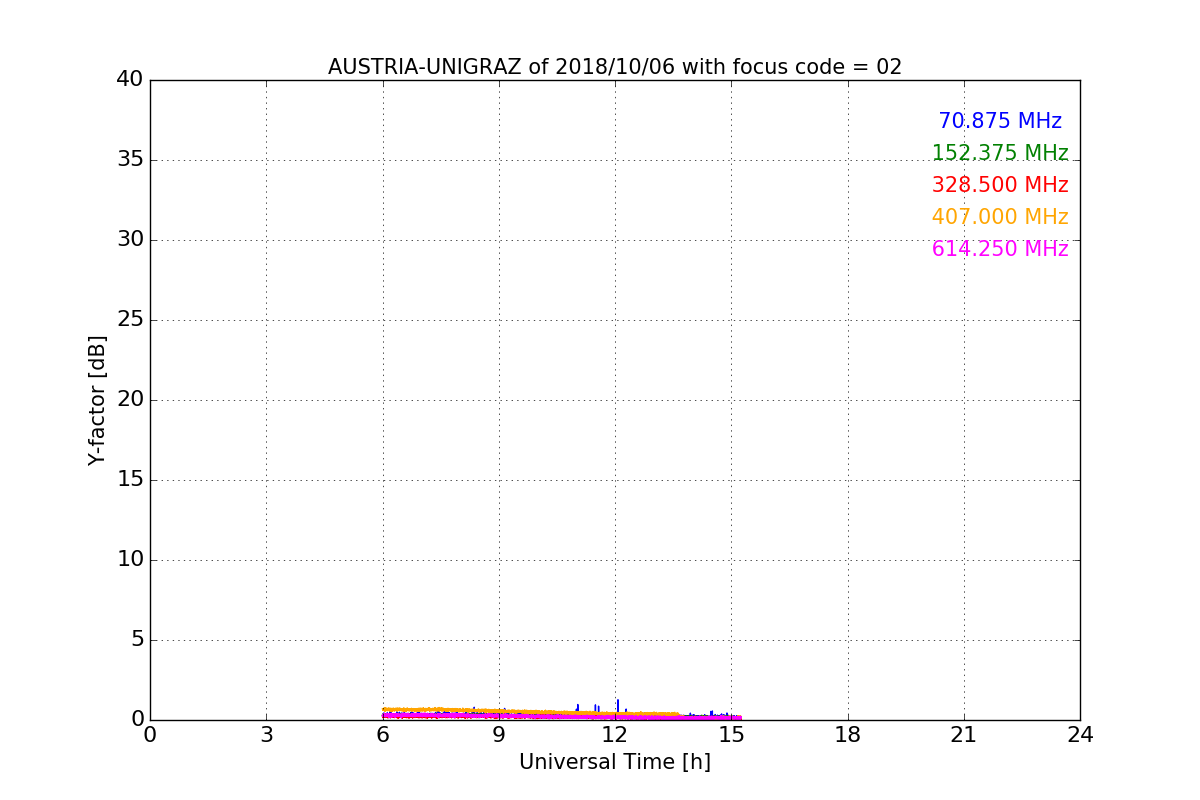Screen dimensions: 1200x800
Task: Click the plot title AUSTRIA-UNIGRAZ of 2018/10/06
Action: [x=615, y=67]
